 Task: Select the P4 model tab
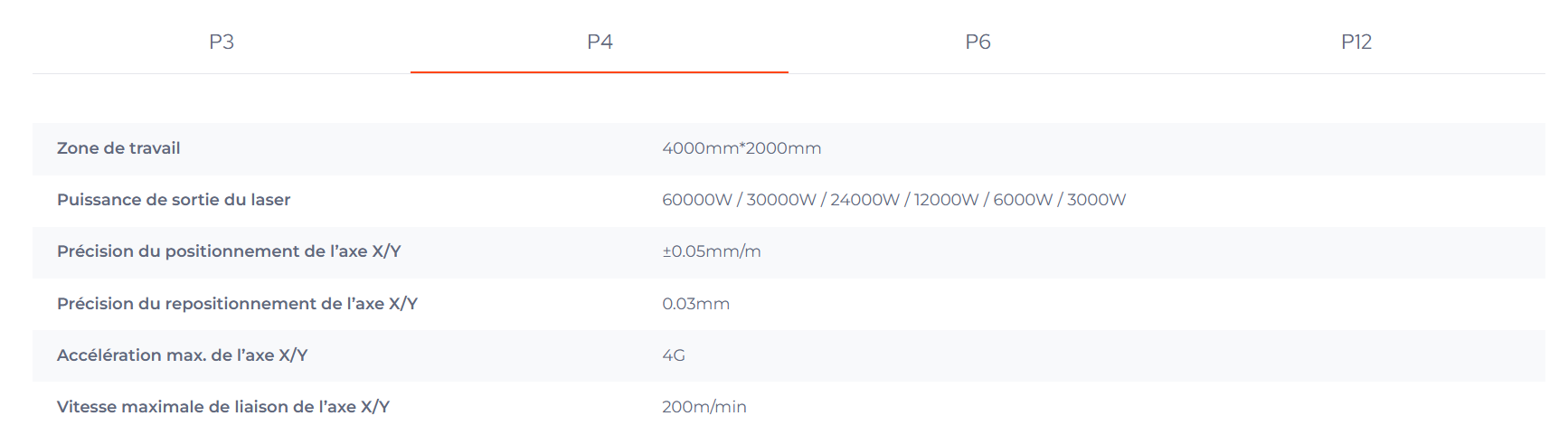[x=600, y=42]
